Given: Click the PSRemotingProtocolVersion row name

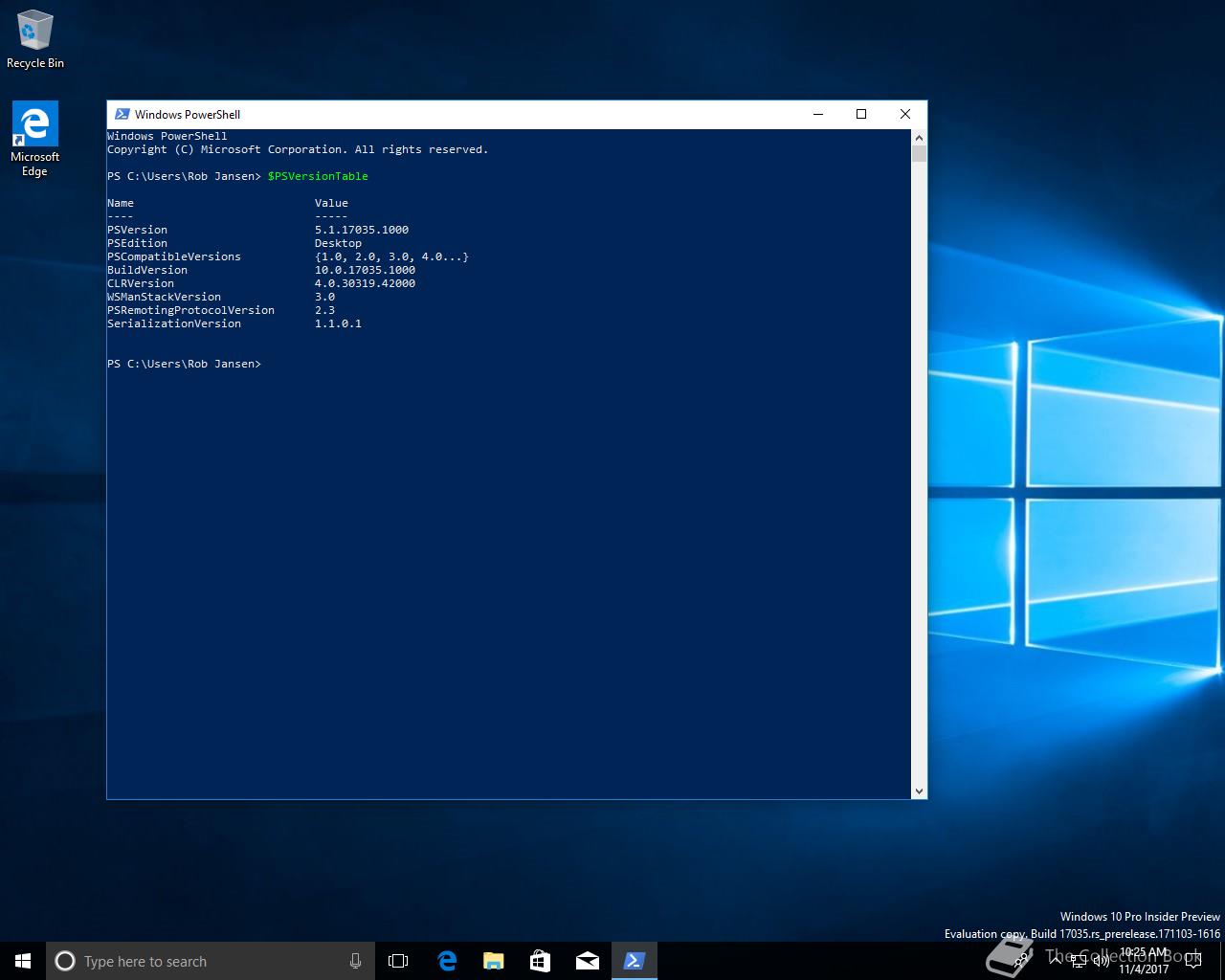Looking at the screenshot, I should point(190,310).
